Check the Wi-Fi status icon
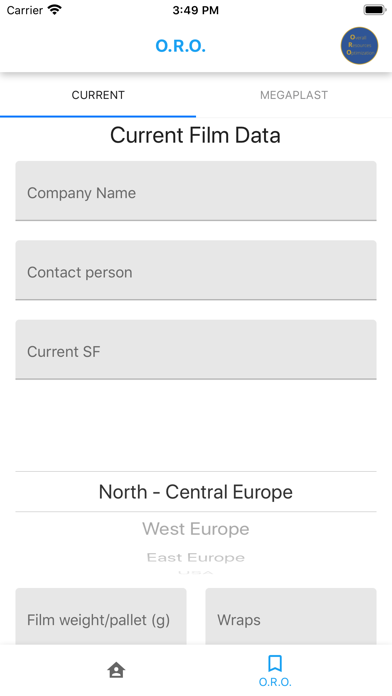The image size is (392, 696). [x=54, y=10]
